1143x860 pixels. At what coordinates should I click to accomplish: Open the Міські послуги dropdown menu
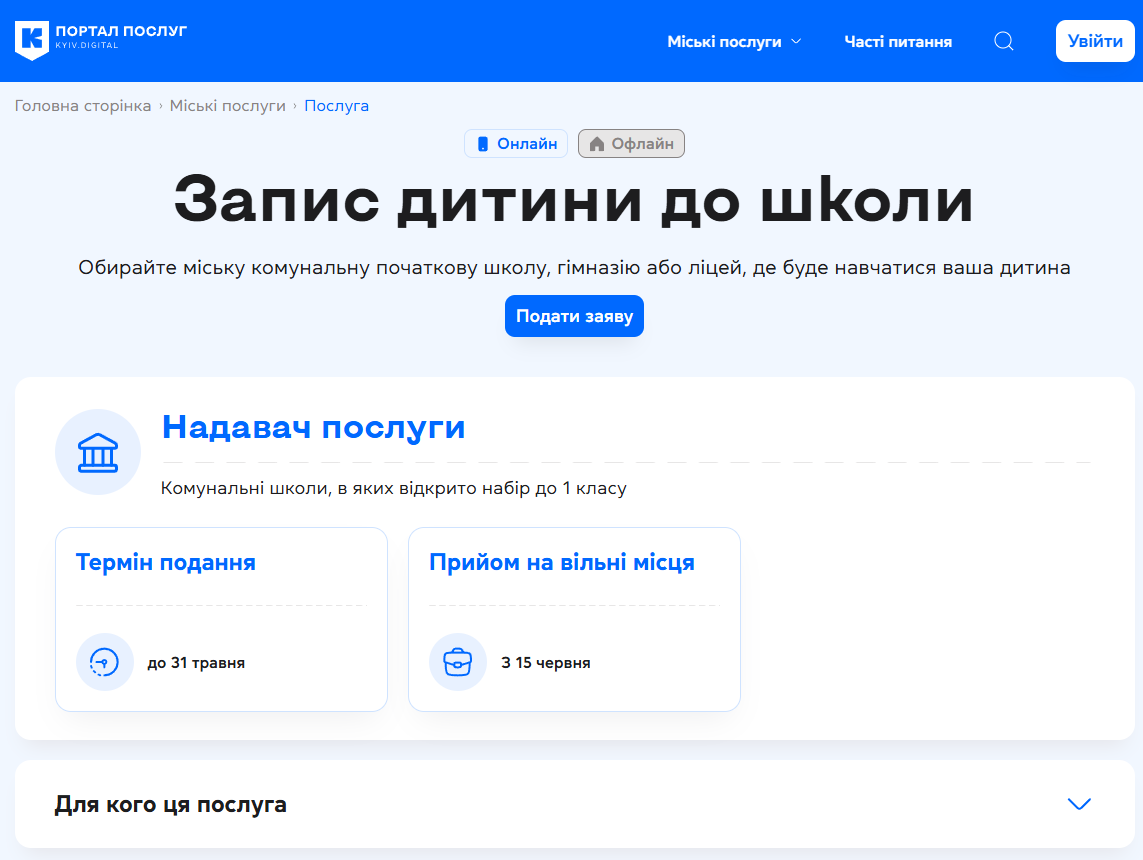click(x=734, y=42)
